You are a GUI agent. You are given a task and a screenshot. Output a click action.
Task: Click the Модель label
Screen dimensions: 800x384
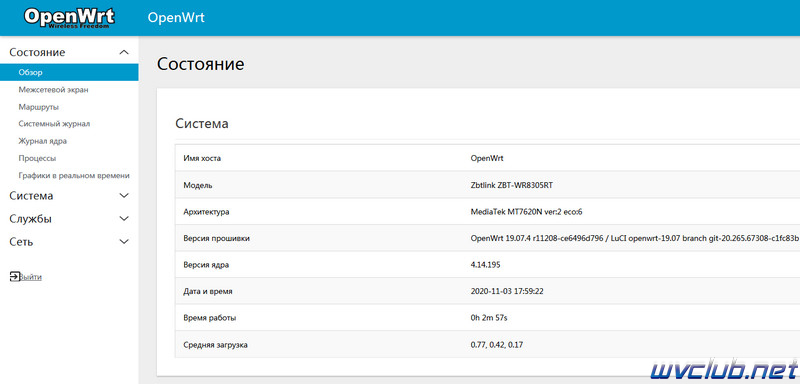point(198,185)
